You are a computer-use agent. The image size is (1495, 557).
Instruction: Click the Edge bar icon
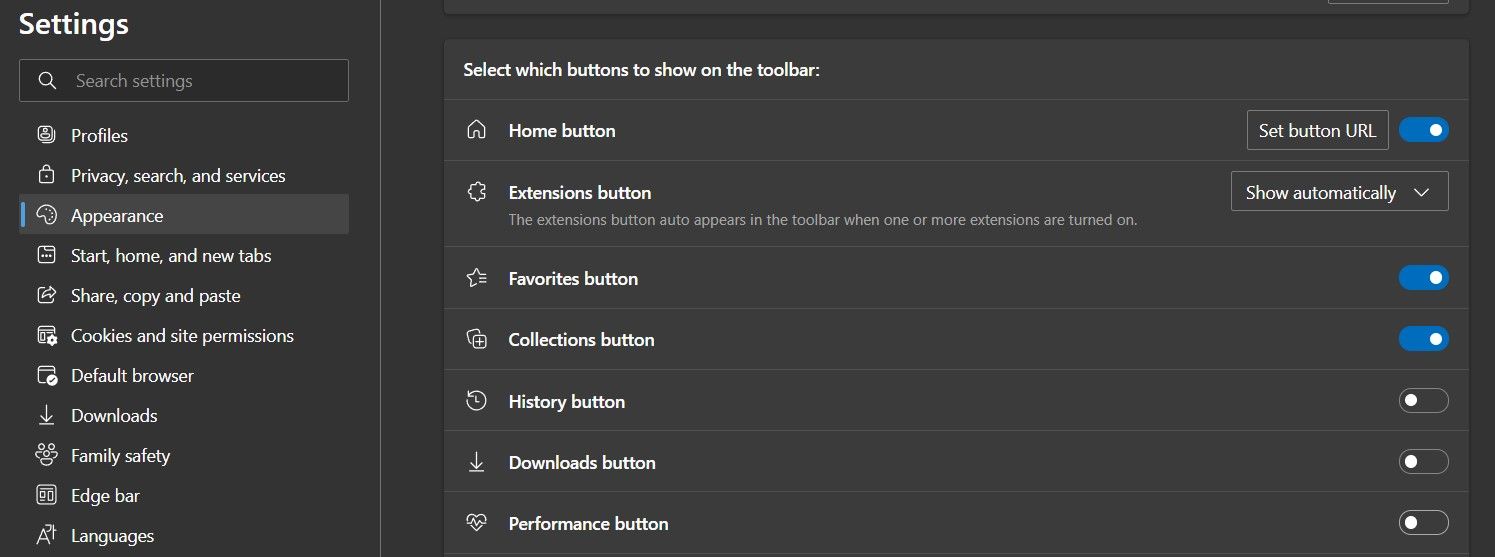46,495
